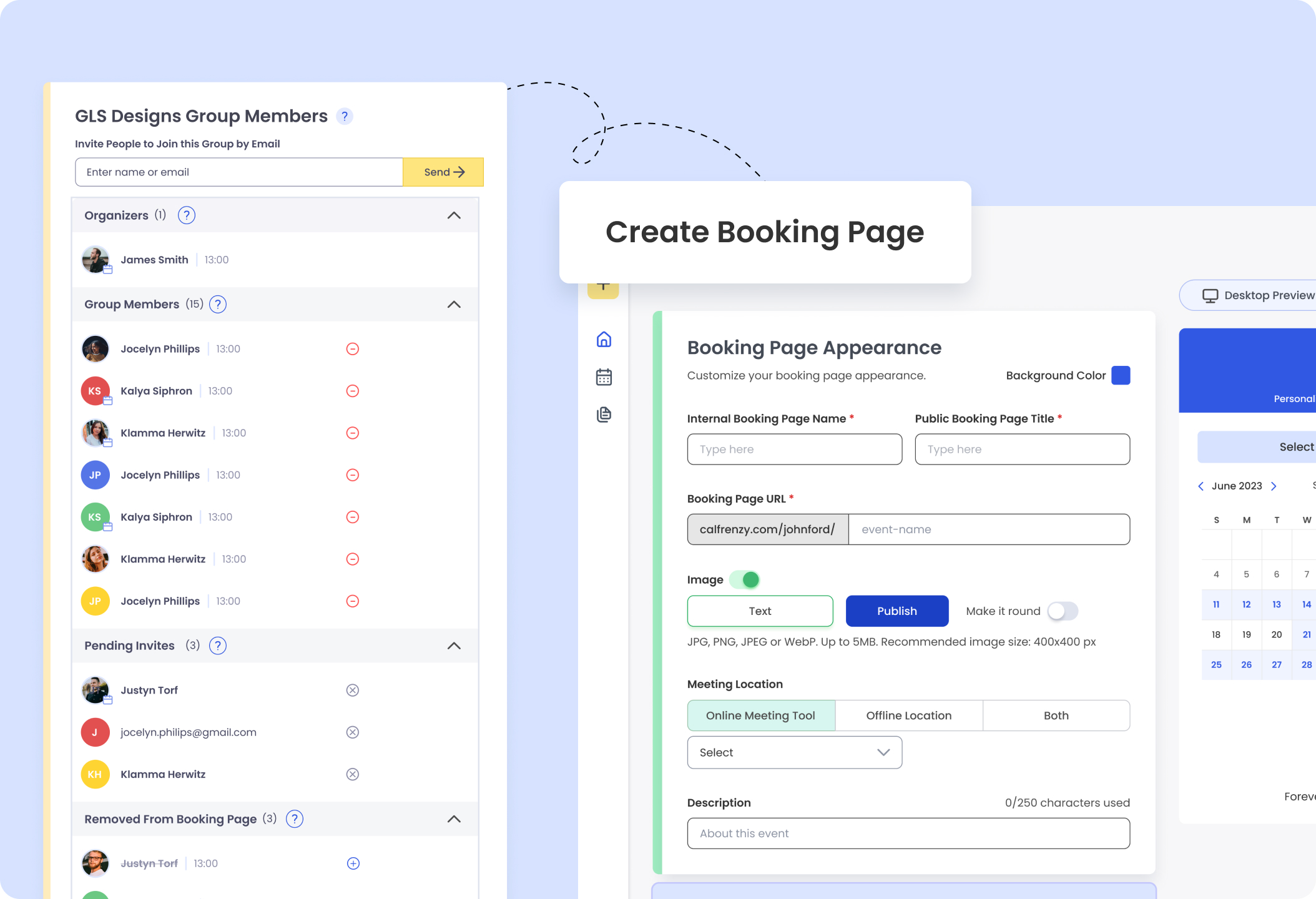
Task: Collapse the Pending Invites section
Action: pos(454,645)
